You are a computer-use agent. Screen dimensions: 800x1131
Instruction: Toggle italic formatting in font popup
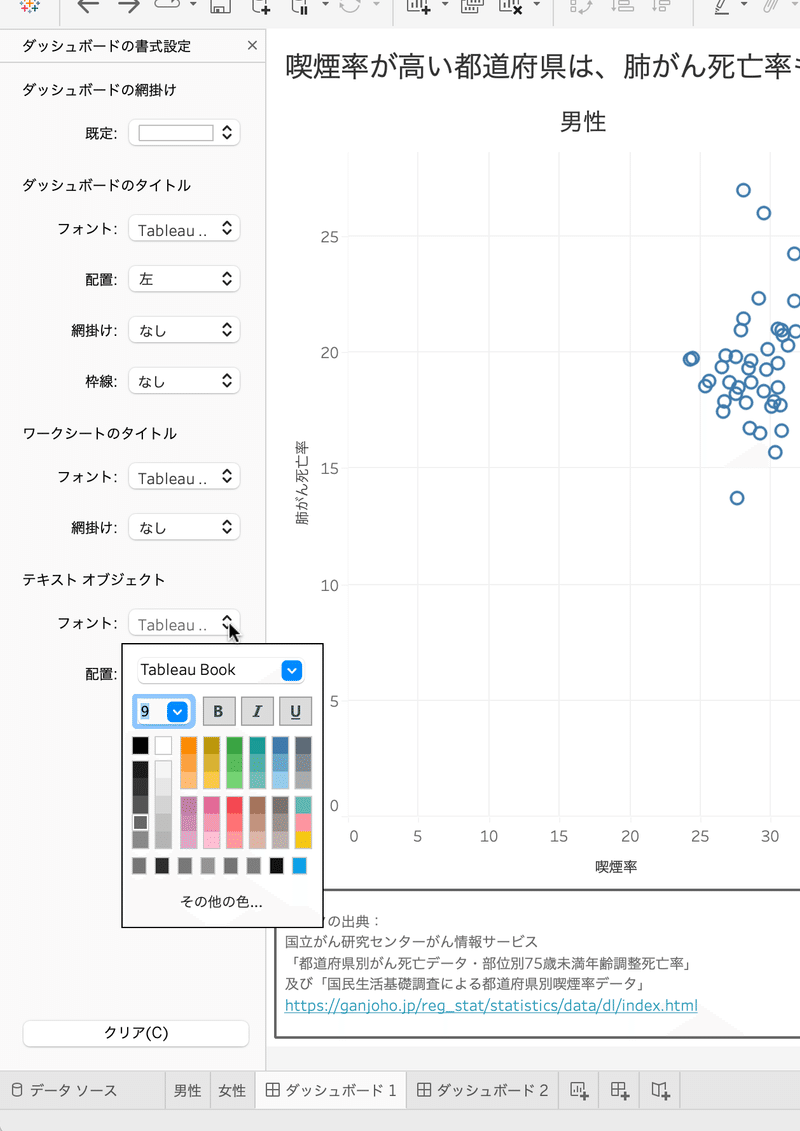point(257,711)
